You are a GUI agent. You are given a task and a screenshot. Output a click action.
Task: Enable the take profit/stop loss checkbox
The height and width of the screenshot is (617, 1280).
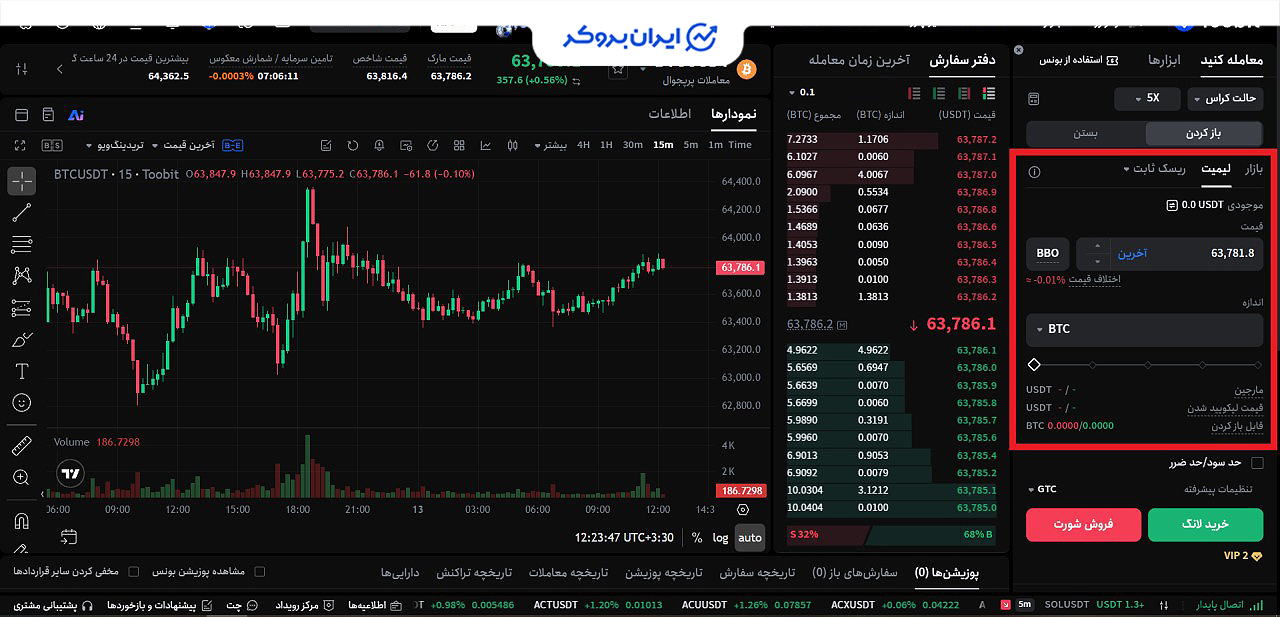(1257, 463)
